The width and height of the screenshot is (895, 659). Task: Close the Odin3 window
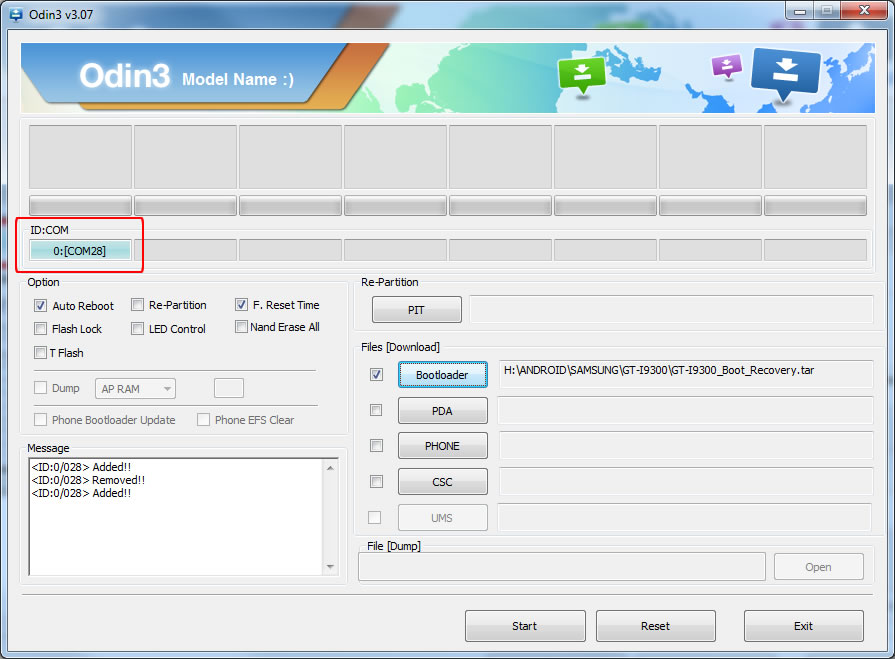864,11
